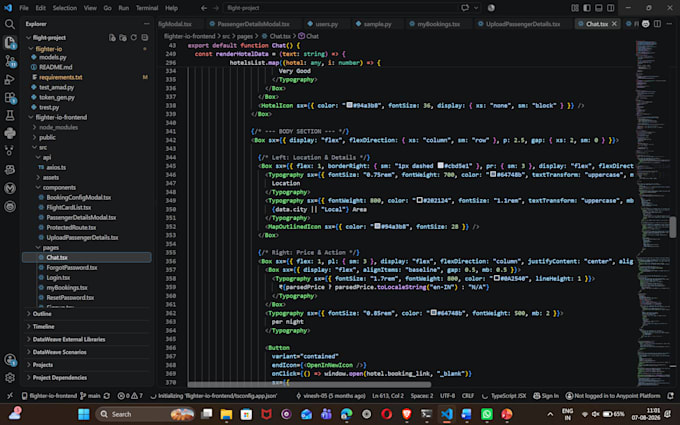Collapse the components folder
The image size is (680, 425).
point(38,187)
